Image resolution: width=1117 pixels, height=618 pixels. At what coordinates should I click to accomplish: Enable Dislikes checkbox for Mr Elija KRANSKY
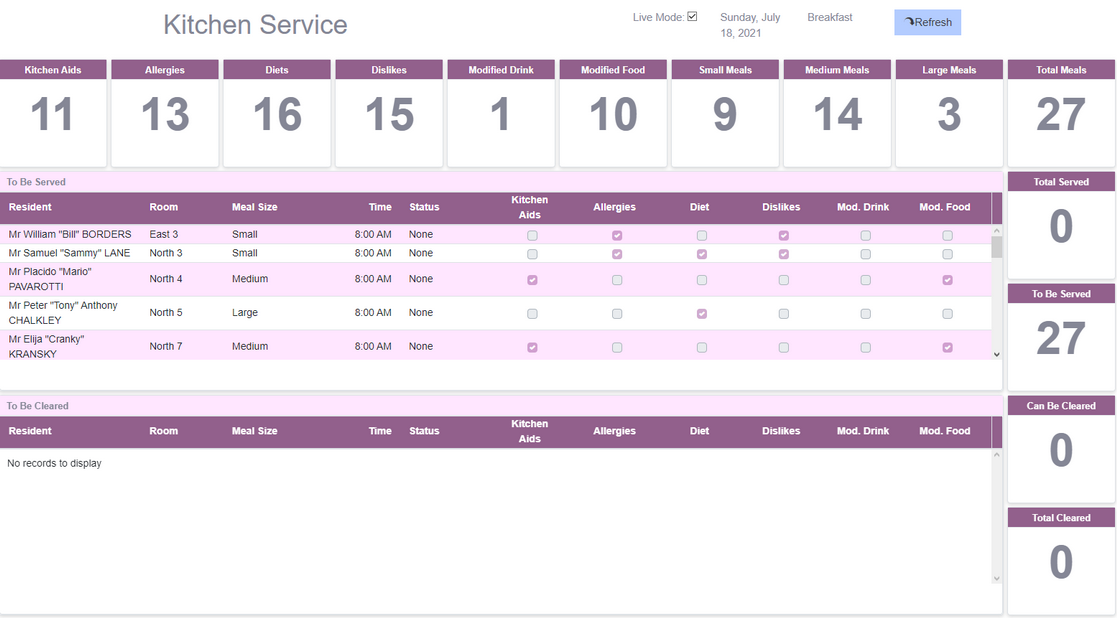[783, 346]
